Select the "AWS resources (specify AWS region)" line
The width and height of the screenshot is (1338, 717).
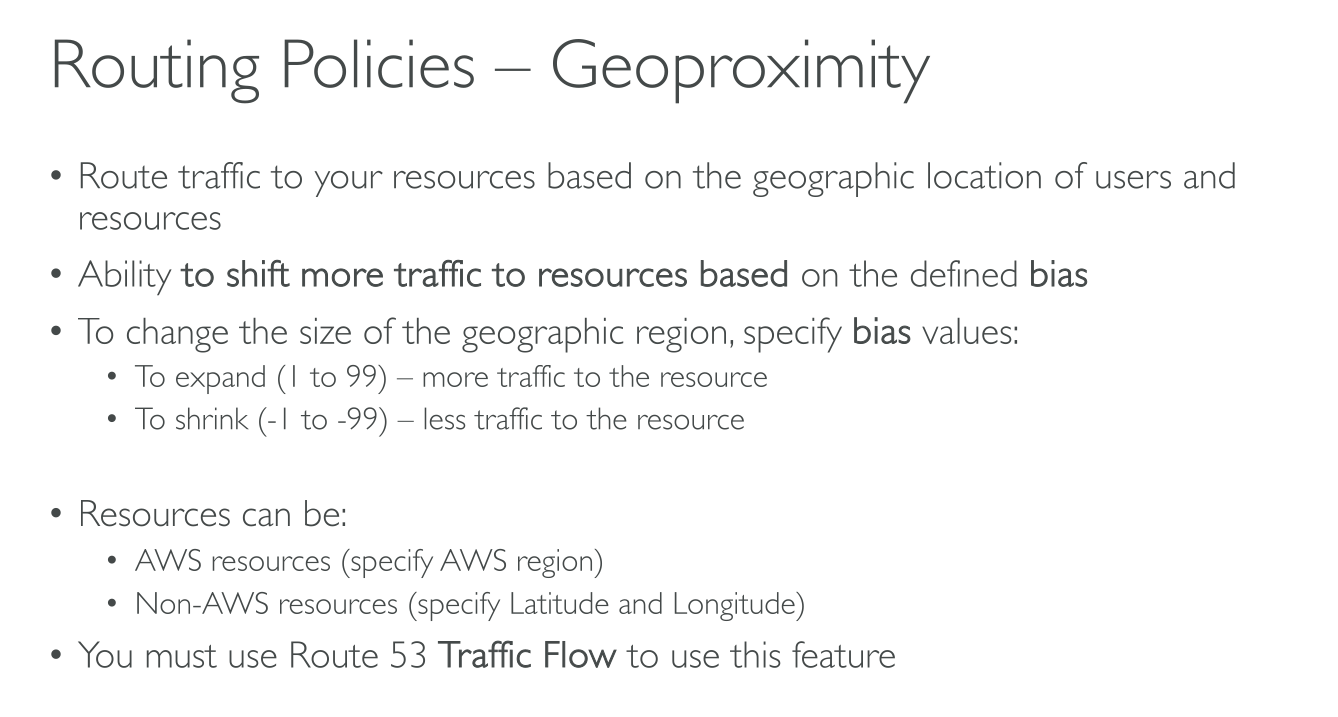[369, 561]
